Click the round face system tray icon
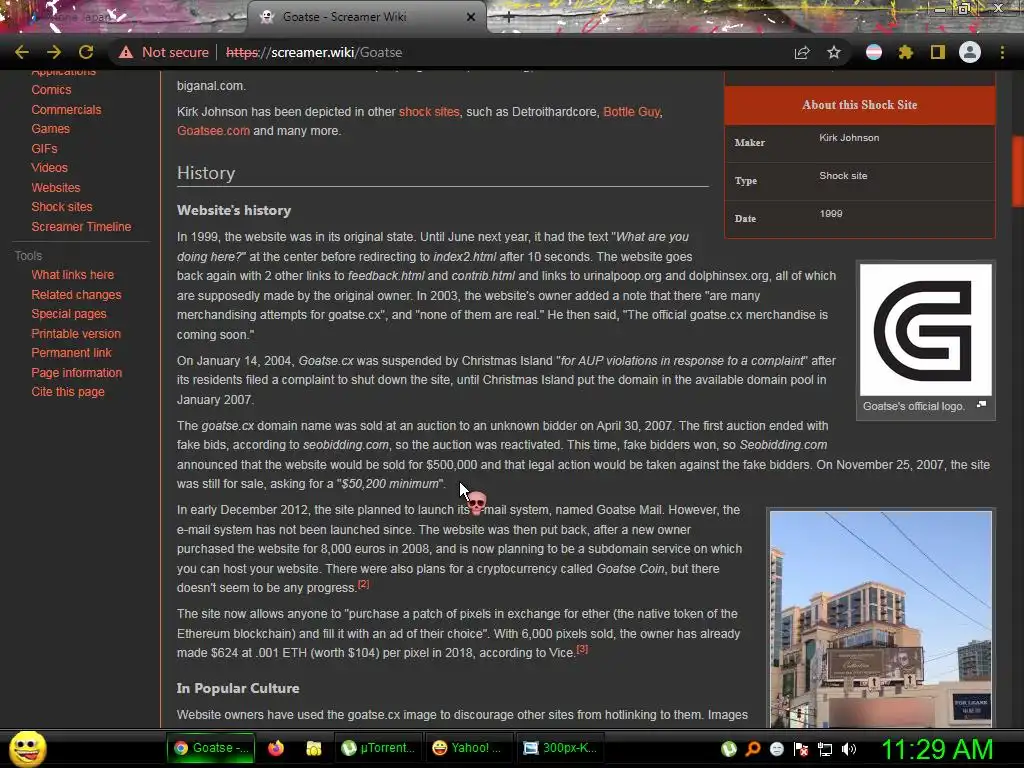The image size is (1024, 768). (x=777, y=749)
